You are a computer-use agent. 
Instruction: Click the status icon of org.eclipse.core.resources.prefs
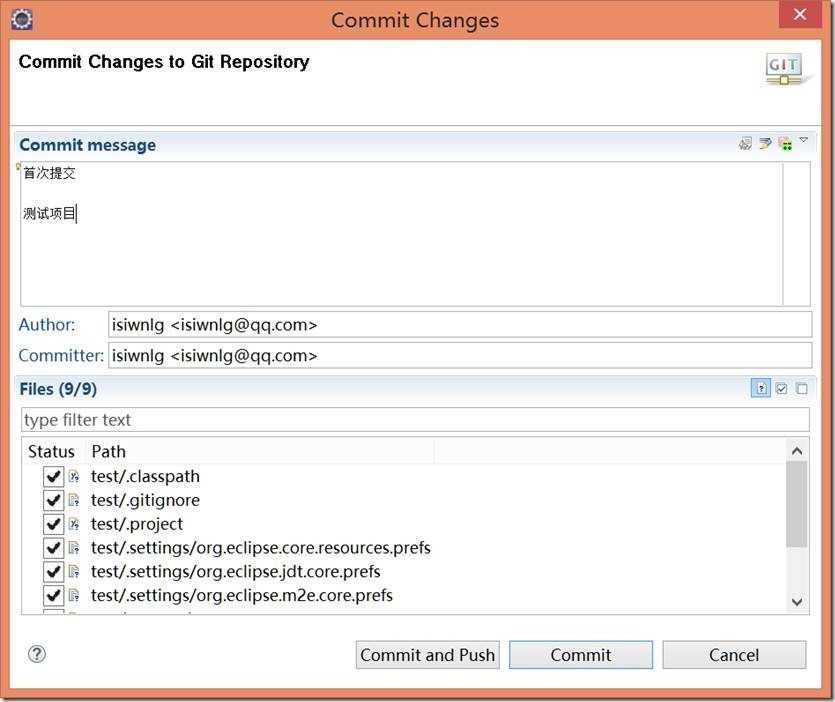(74, 548)
